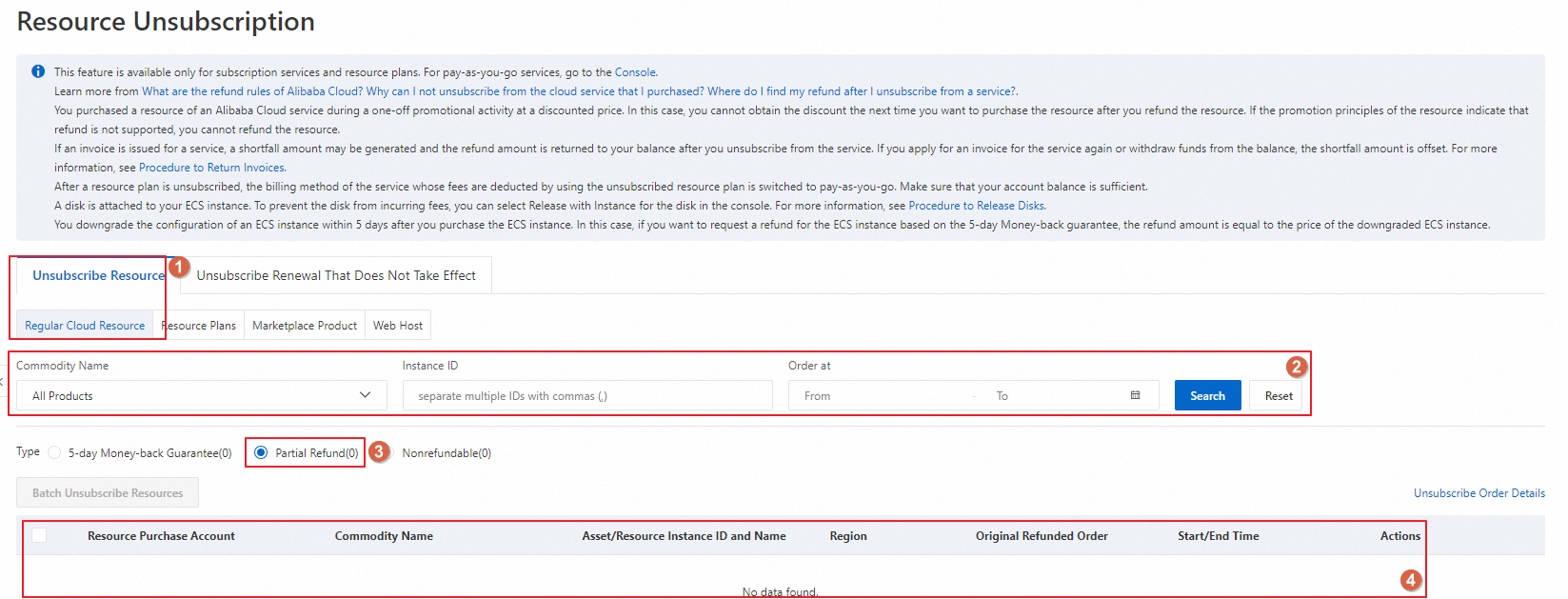Screen dimensions: 1568x599
Task: Open the Marketplace Product sub-tab
Action: point(305,325)
